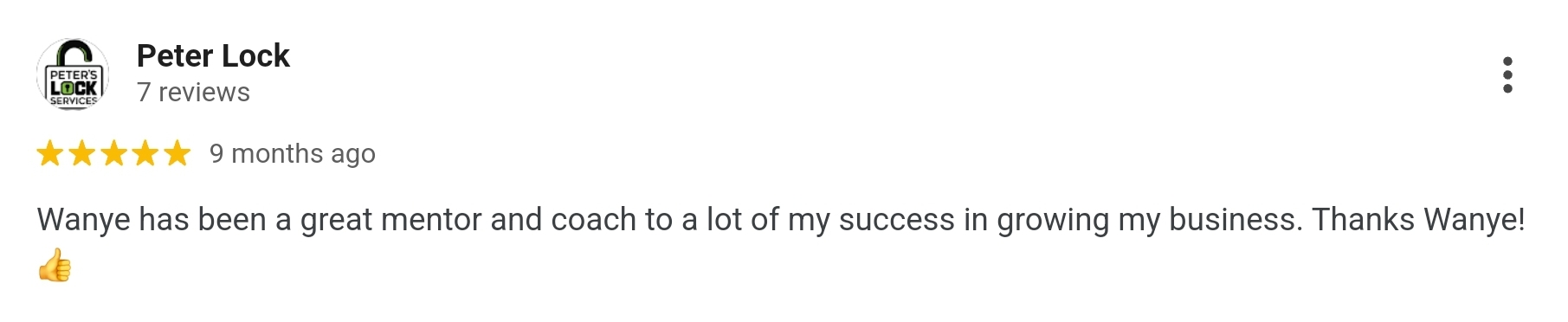Open the Peter Lock reviewer name
This screenshot has width=1568, height=322.
[x=213, y=55]
